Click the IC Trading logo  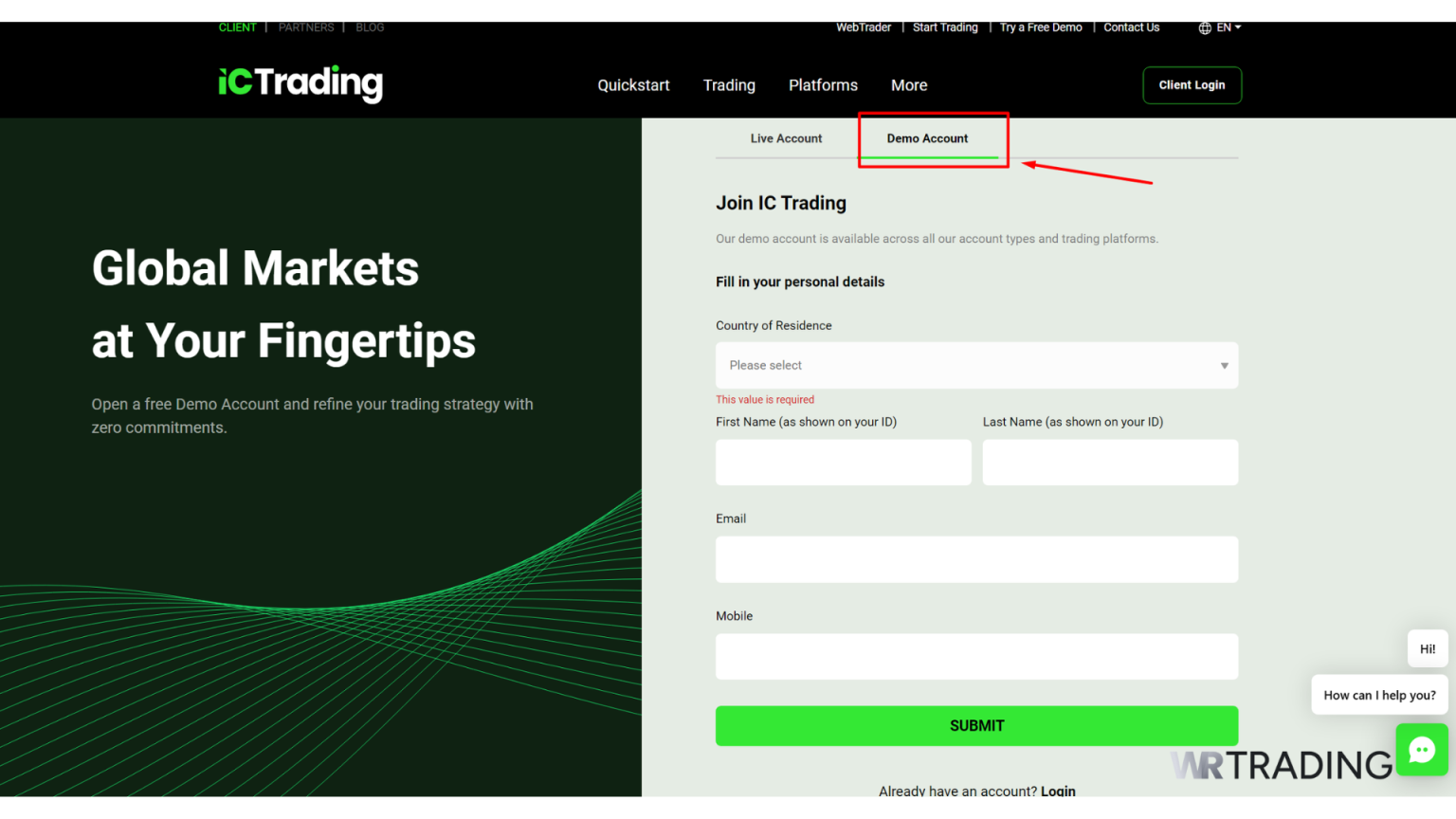coord(300,83)
